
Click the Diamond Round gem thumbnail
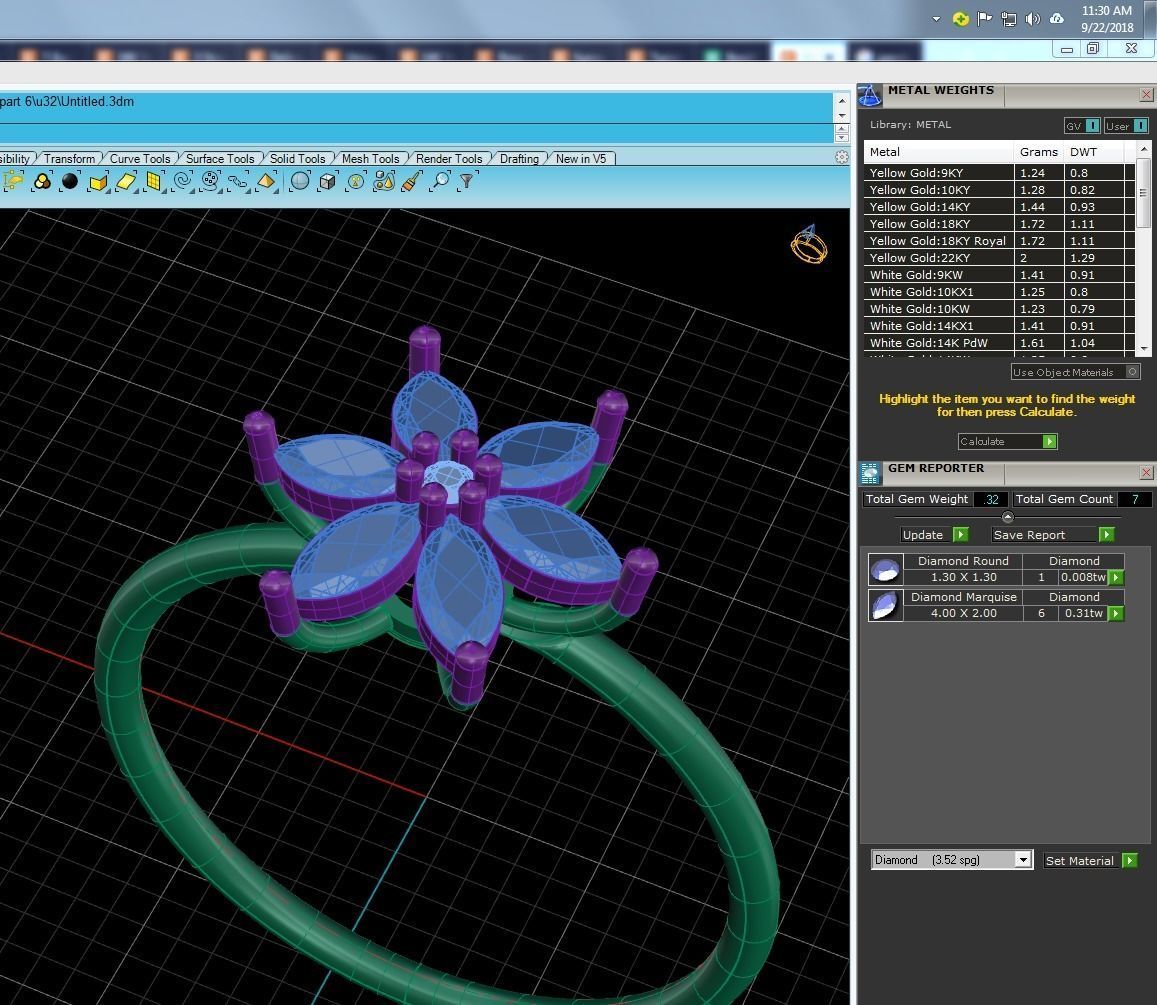(x=885, y=569)
